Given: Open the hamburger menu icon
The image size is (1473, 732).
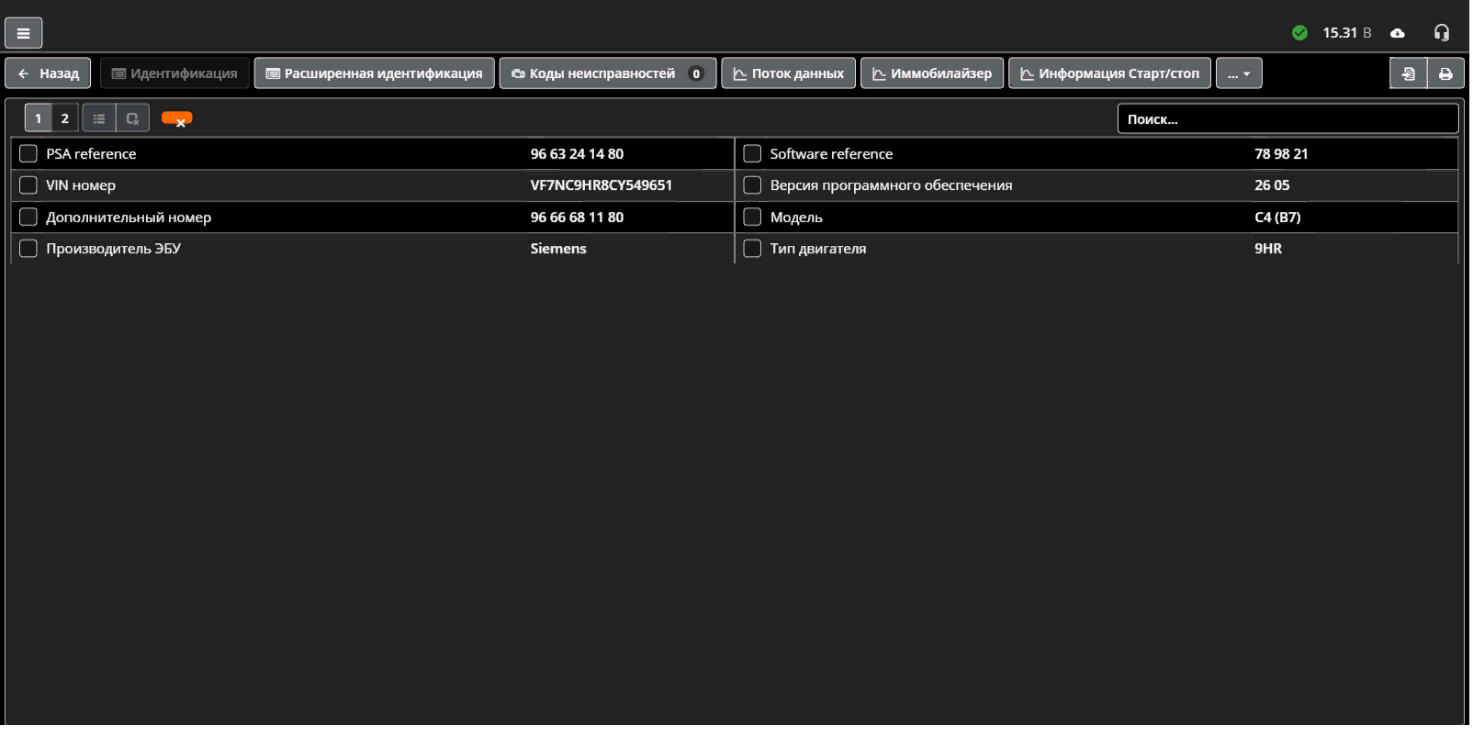Looking at the screenshot, I should point(22,31).
